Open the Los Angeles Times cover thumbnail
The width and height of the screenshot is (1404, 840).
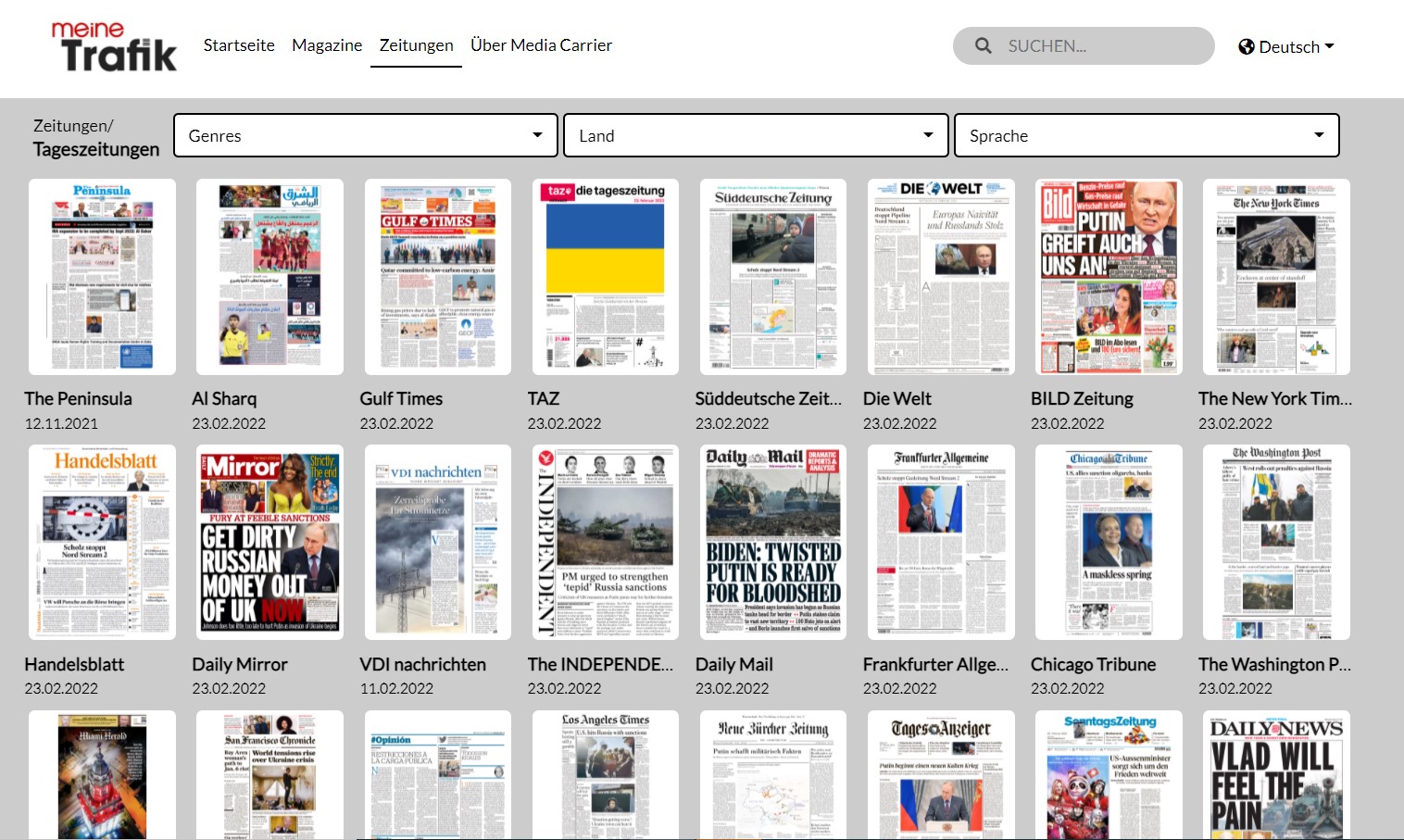tap(606, 775)
